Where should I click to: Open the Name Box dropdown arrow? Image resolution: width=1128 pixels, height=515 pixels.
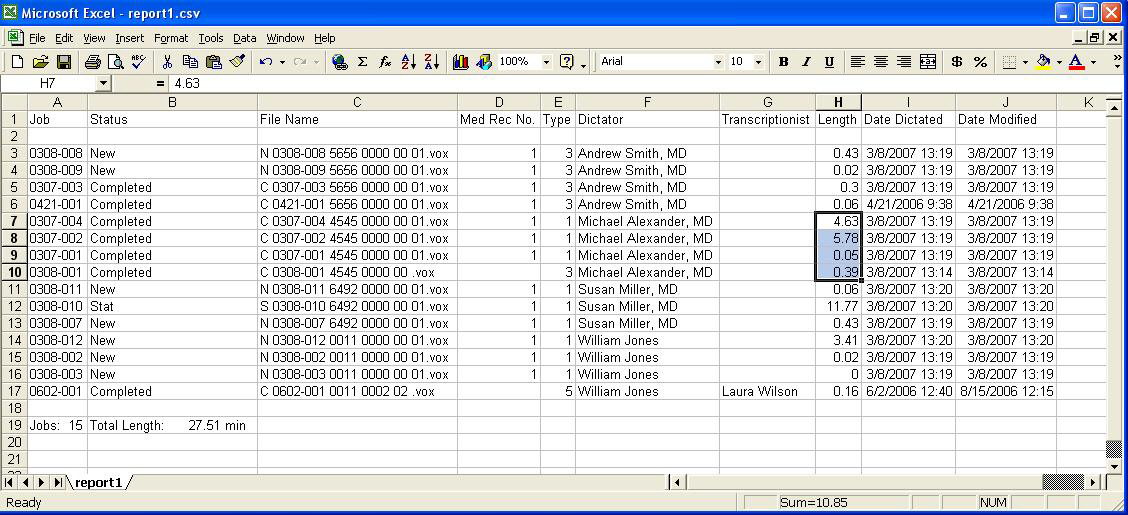[103, 83]
